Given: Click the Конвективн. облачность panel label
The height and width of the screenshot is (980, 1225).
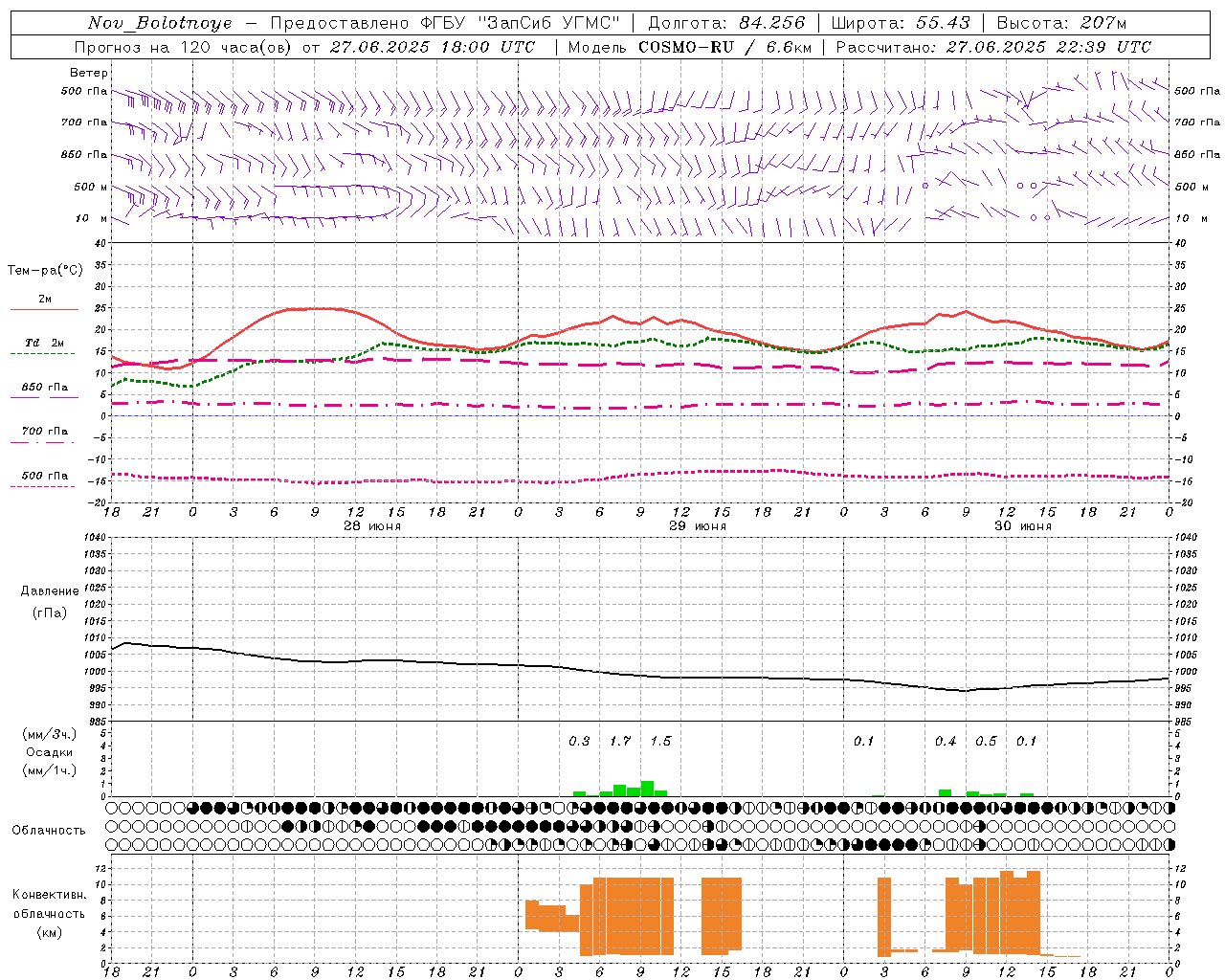Looking at the screenshot, I should (49, 904).
